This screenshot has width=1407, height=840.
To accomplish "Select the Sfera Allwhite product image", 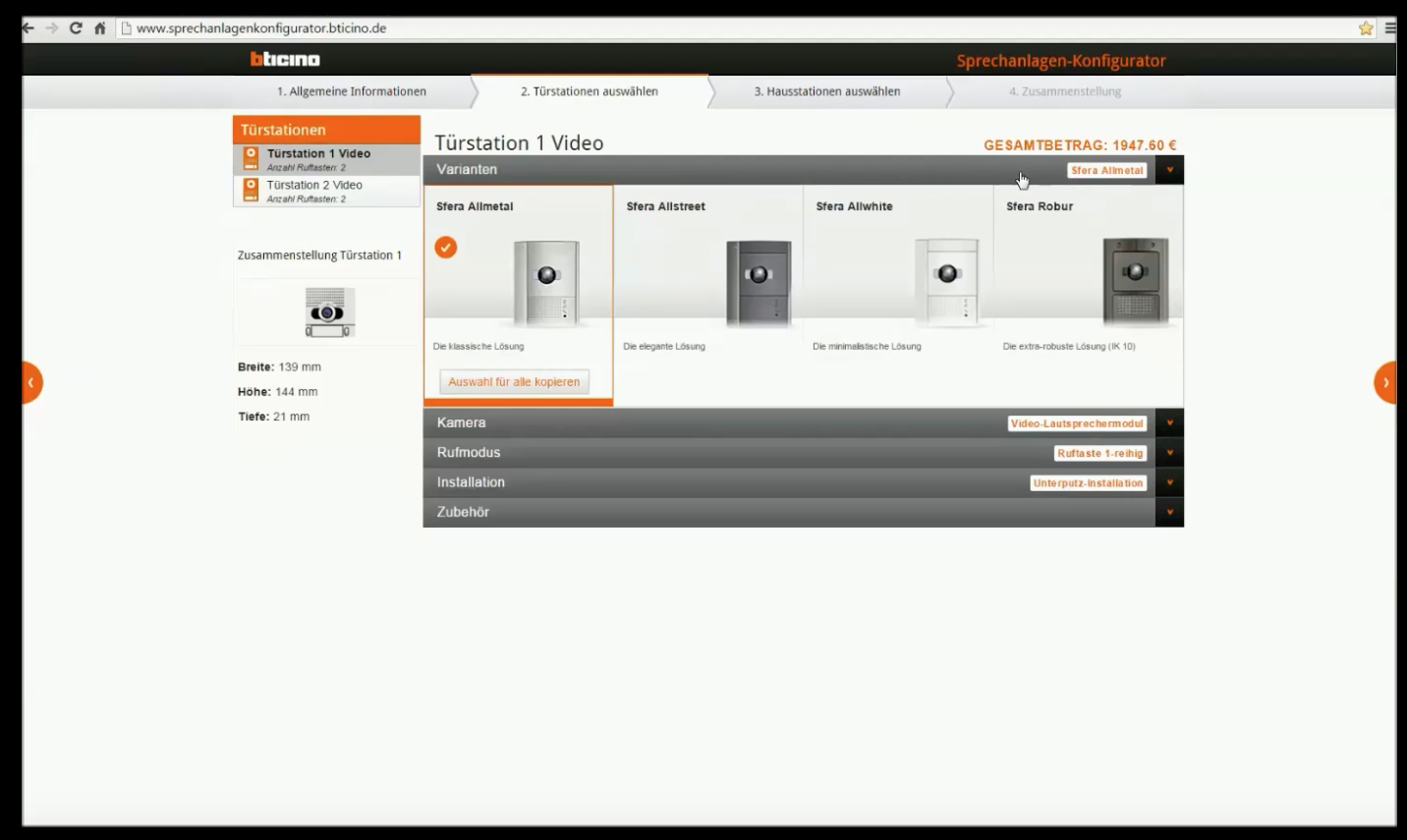I will point(947,283).
